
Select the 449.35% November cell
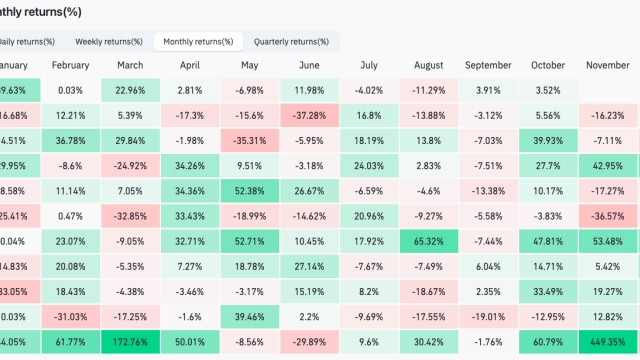[x=608, y=342]
